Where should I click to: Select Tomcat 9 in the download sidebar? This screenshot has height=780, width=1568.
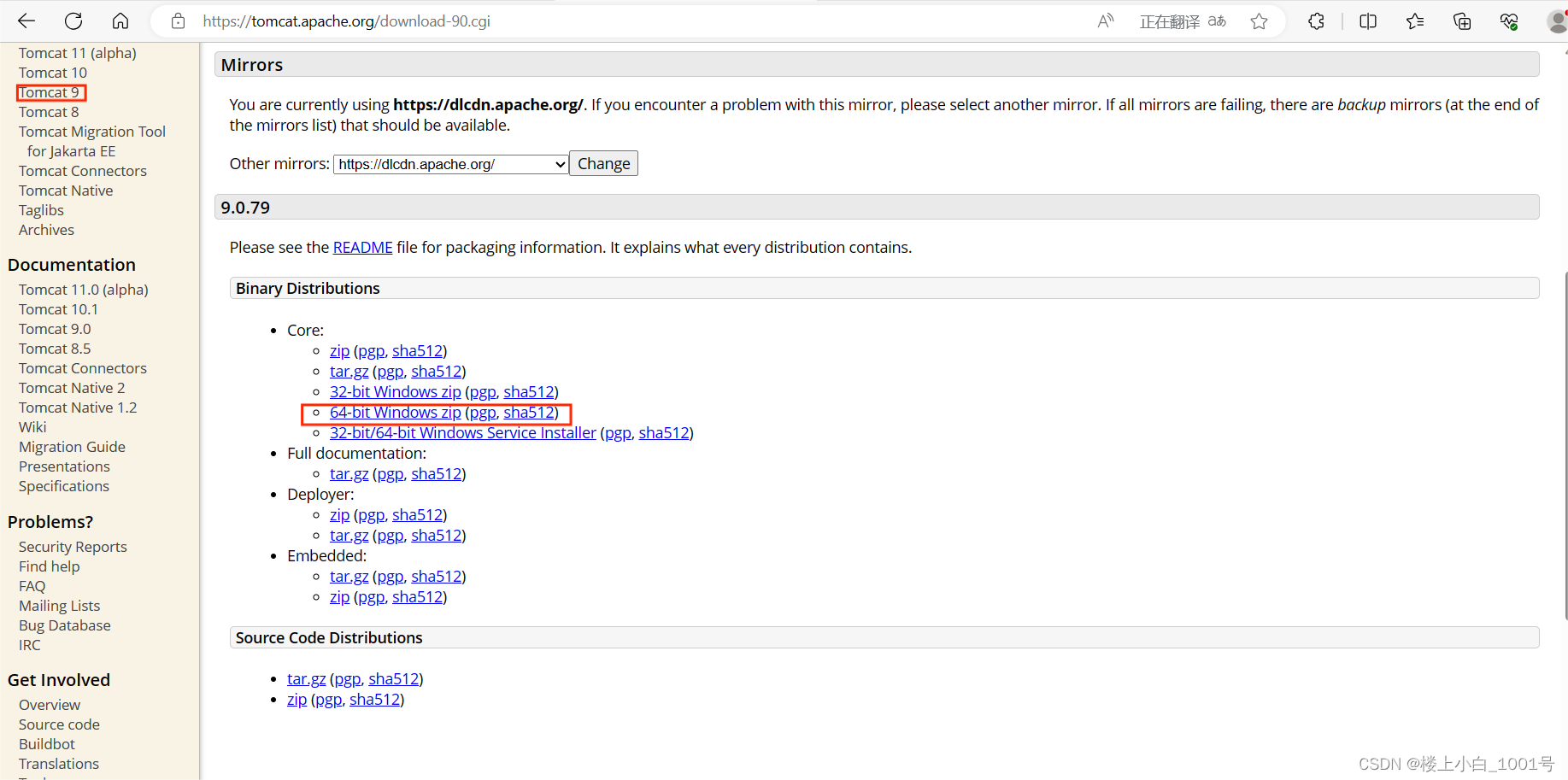pos(49,92)
